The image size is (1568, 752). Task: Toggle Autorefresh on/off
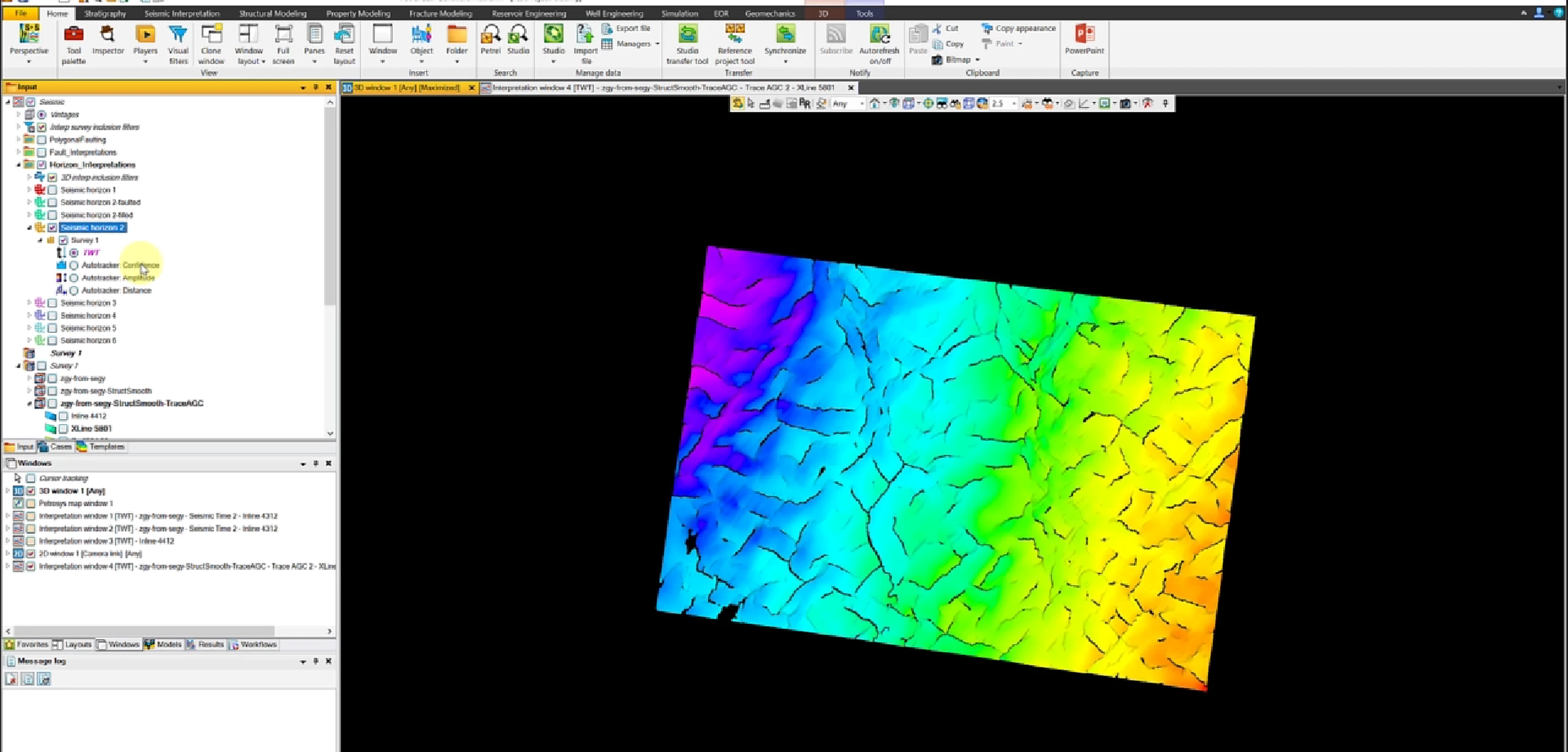[x=879, y=44]
